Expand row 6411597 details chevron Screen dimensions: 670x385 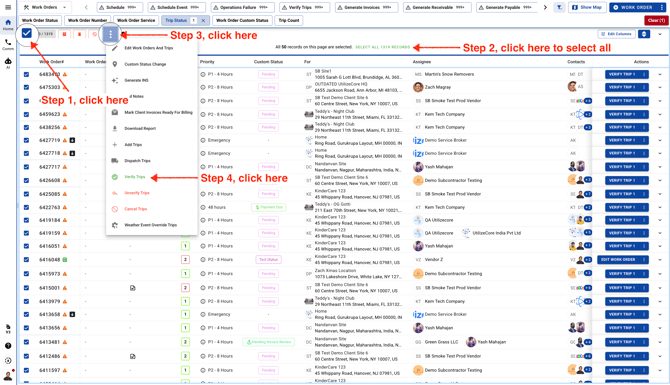pos(660,370)
